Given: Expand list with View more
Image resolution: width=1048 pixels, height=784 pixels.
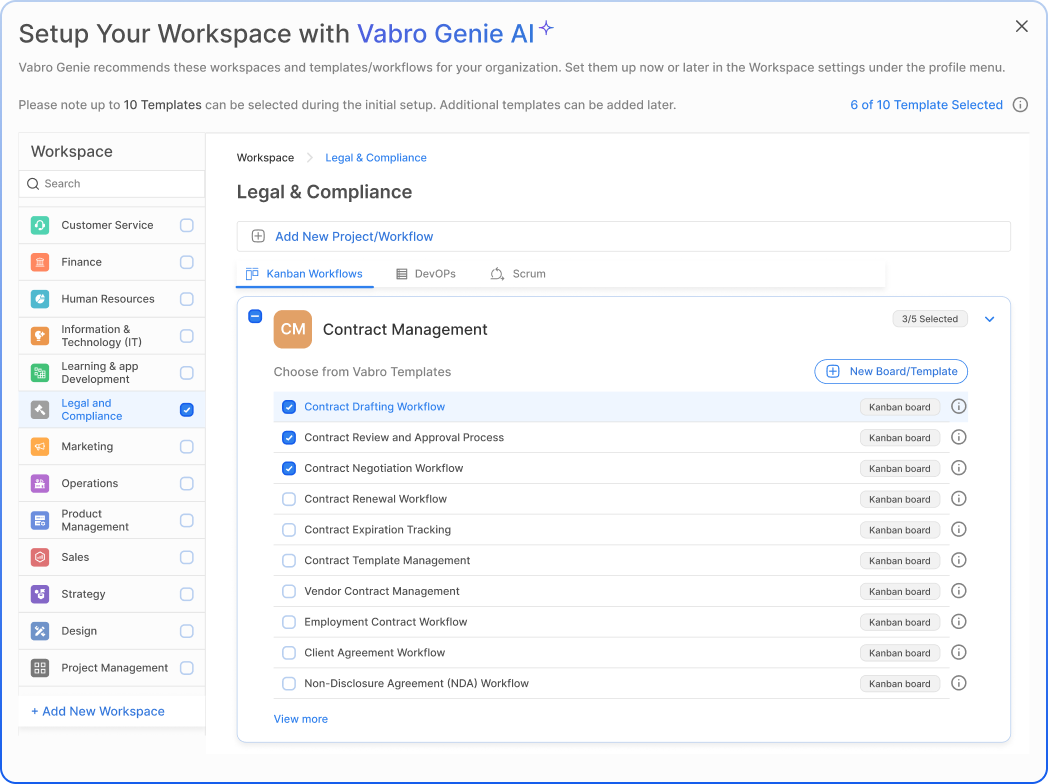Looking at the screenshot, I should (301, 719).
